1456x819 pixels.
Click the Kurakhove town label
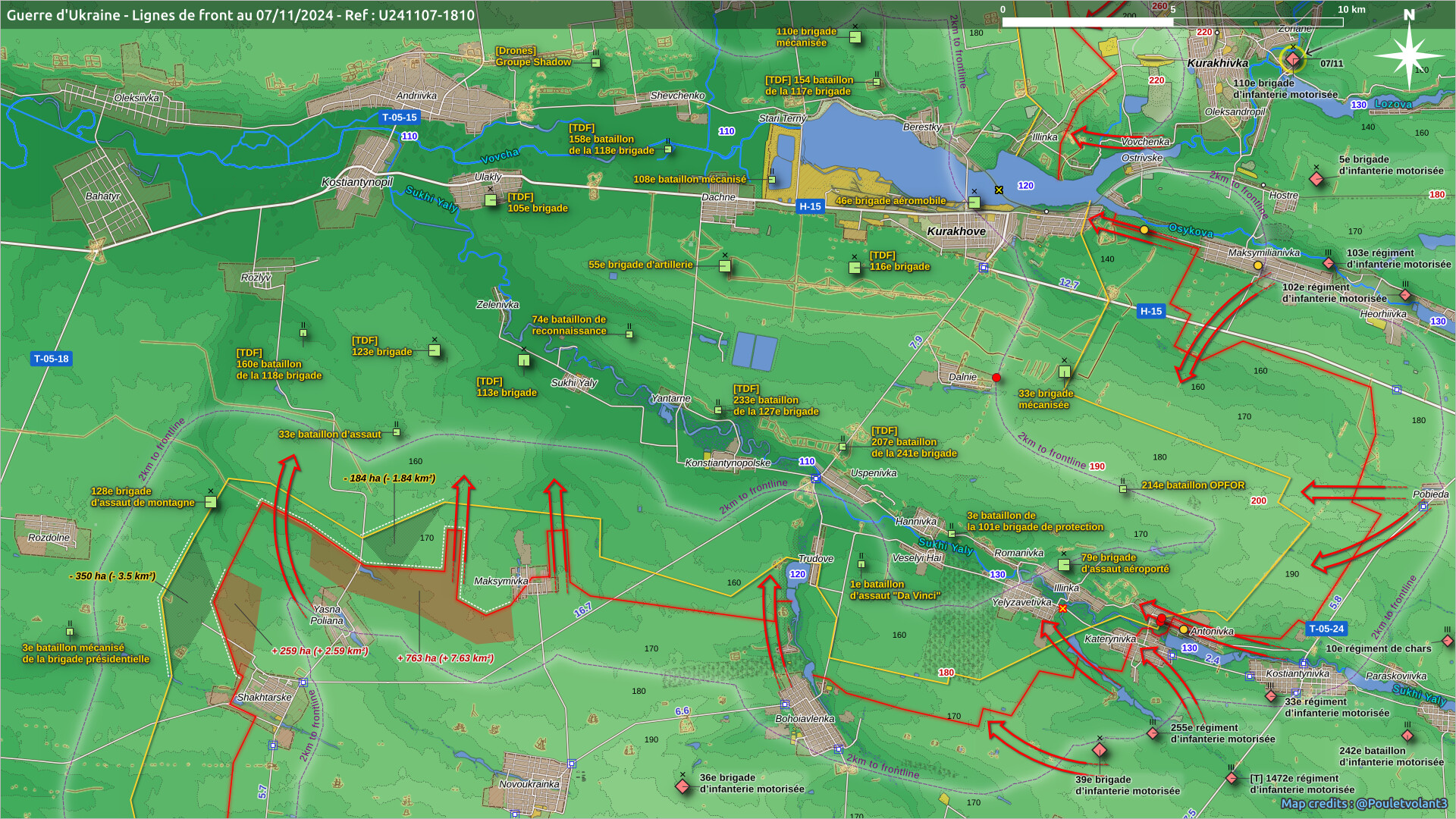click(956, 231)
